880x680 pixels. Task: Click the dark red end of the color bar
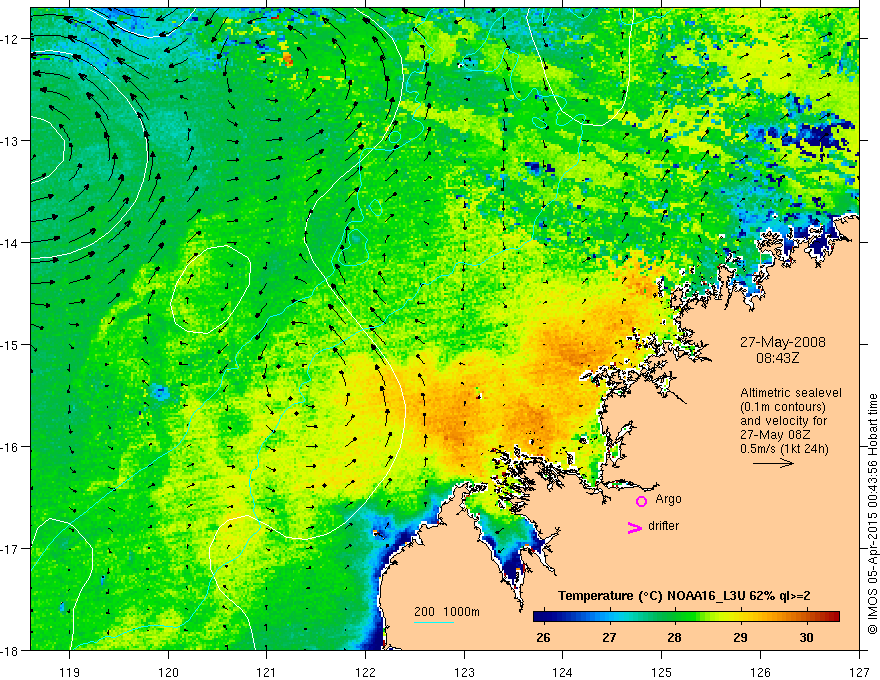[833, 617]
